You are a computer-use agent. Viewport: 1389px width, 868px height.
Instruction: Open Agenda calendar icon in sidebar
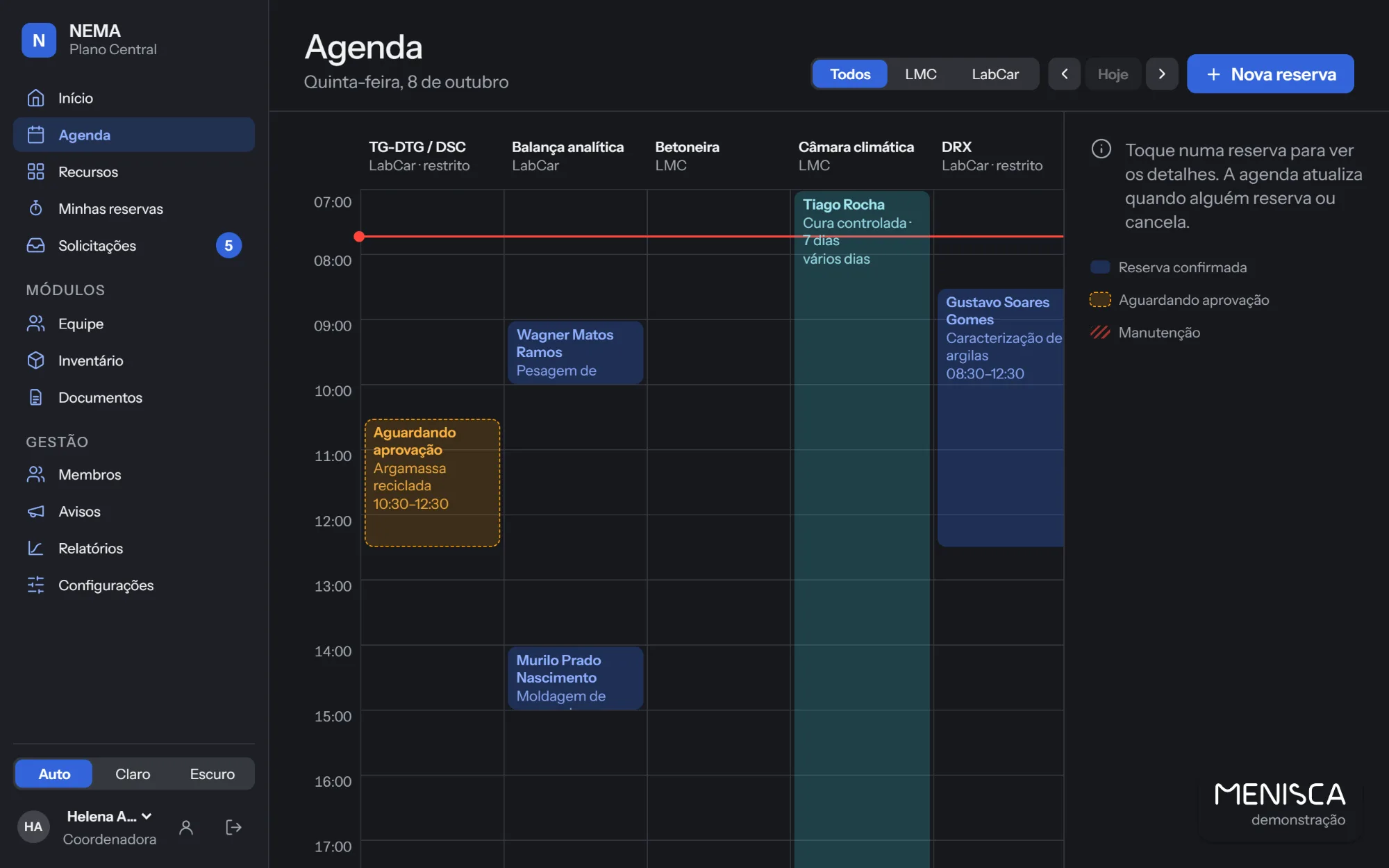pyautogui.click(x=35, y=135)
